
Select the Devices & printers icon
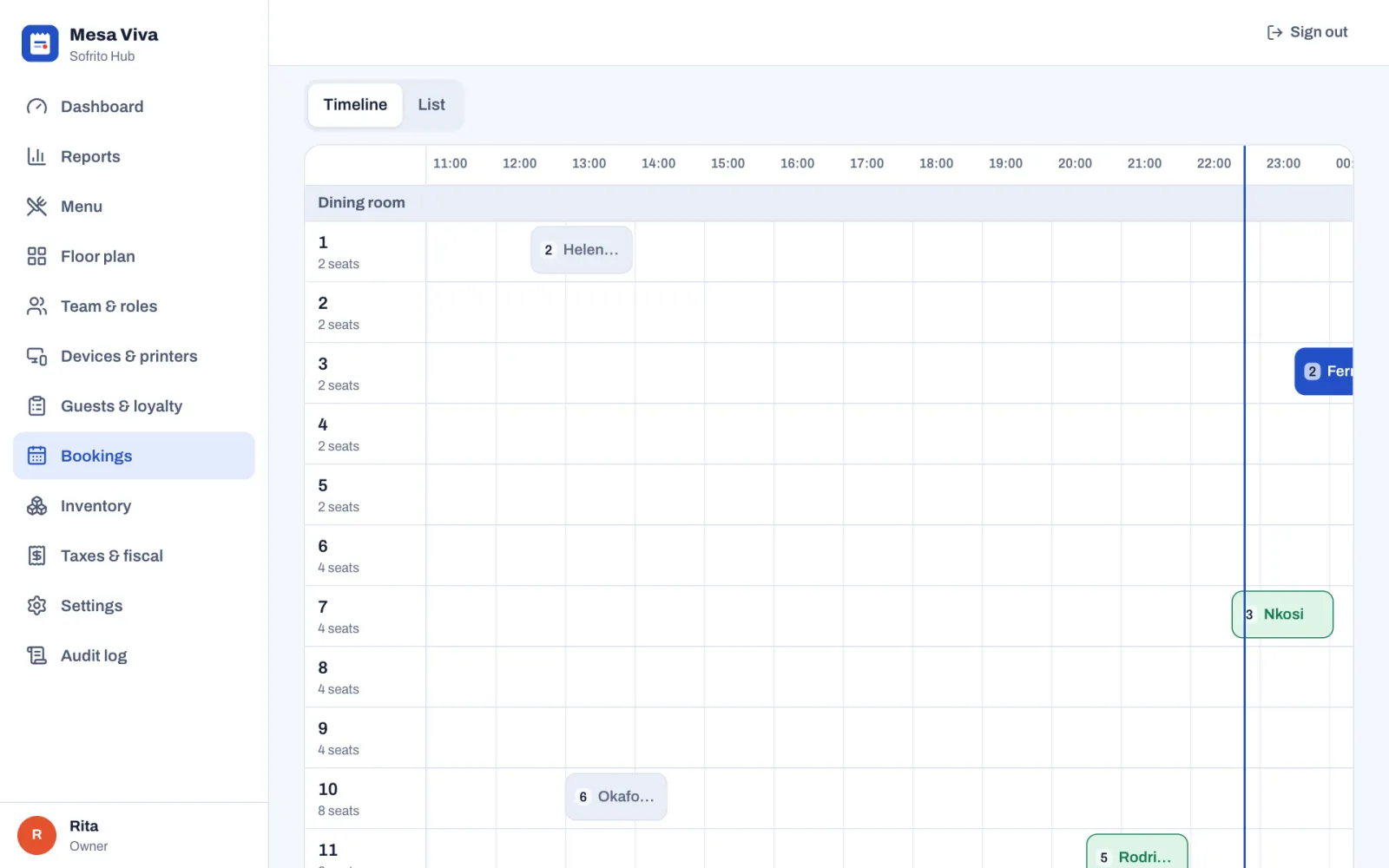click(36, 356)
